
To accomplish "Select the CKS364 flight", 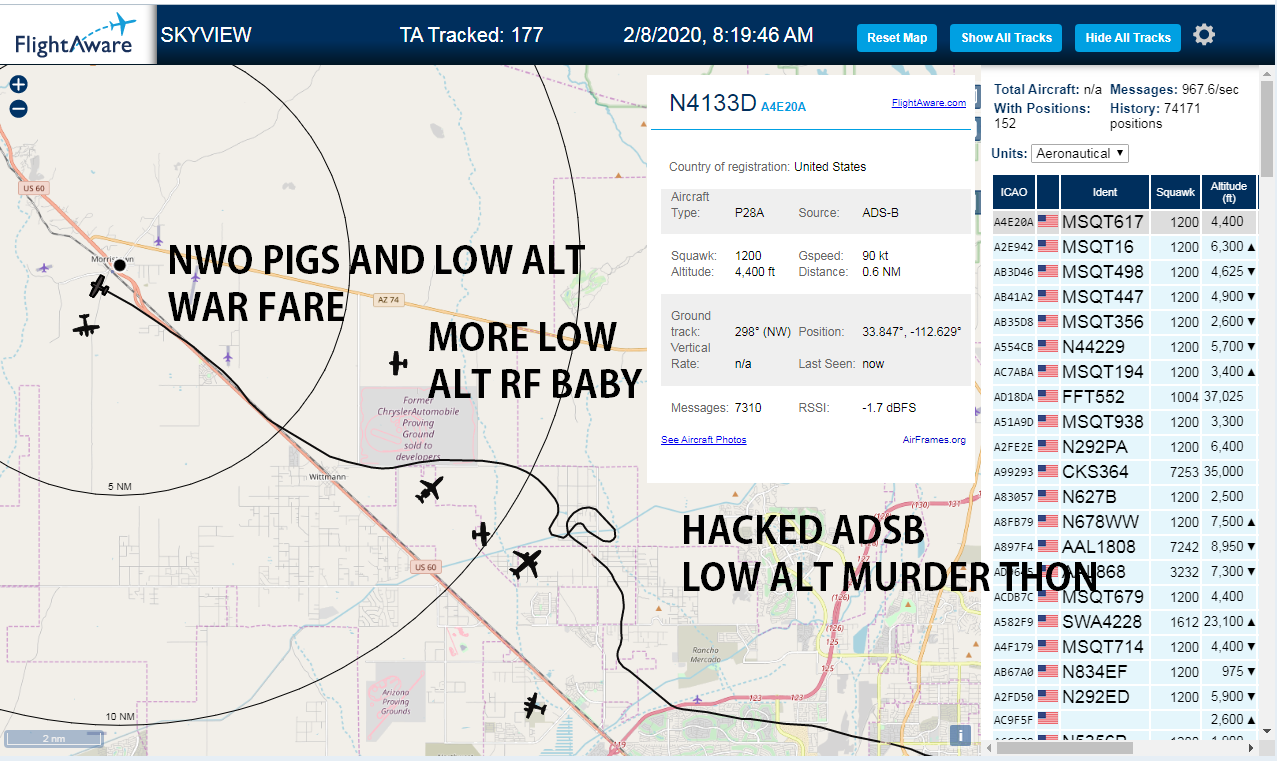I will [1124, 472].
